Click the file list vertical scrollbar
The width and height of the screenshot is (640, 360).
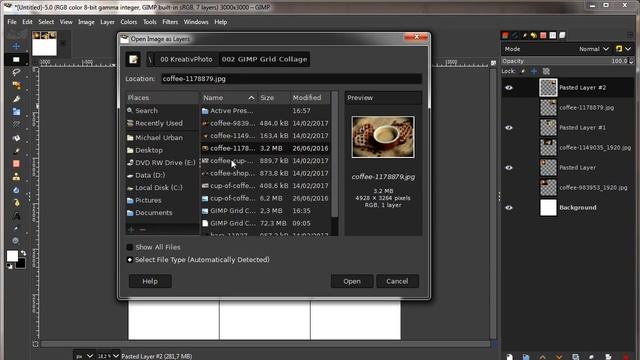click(x=335, y=154)
